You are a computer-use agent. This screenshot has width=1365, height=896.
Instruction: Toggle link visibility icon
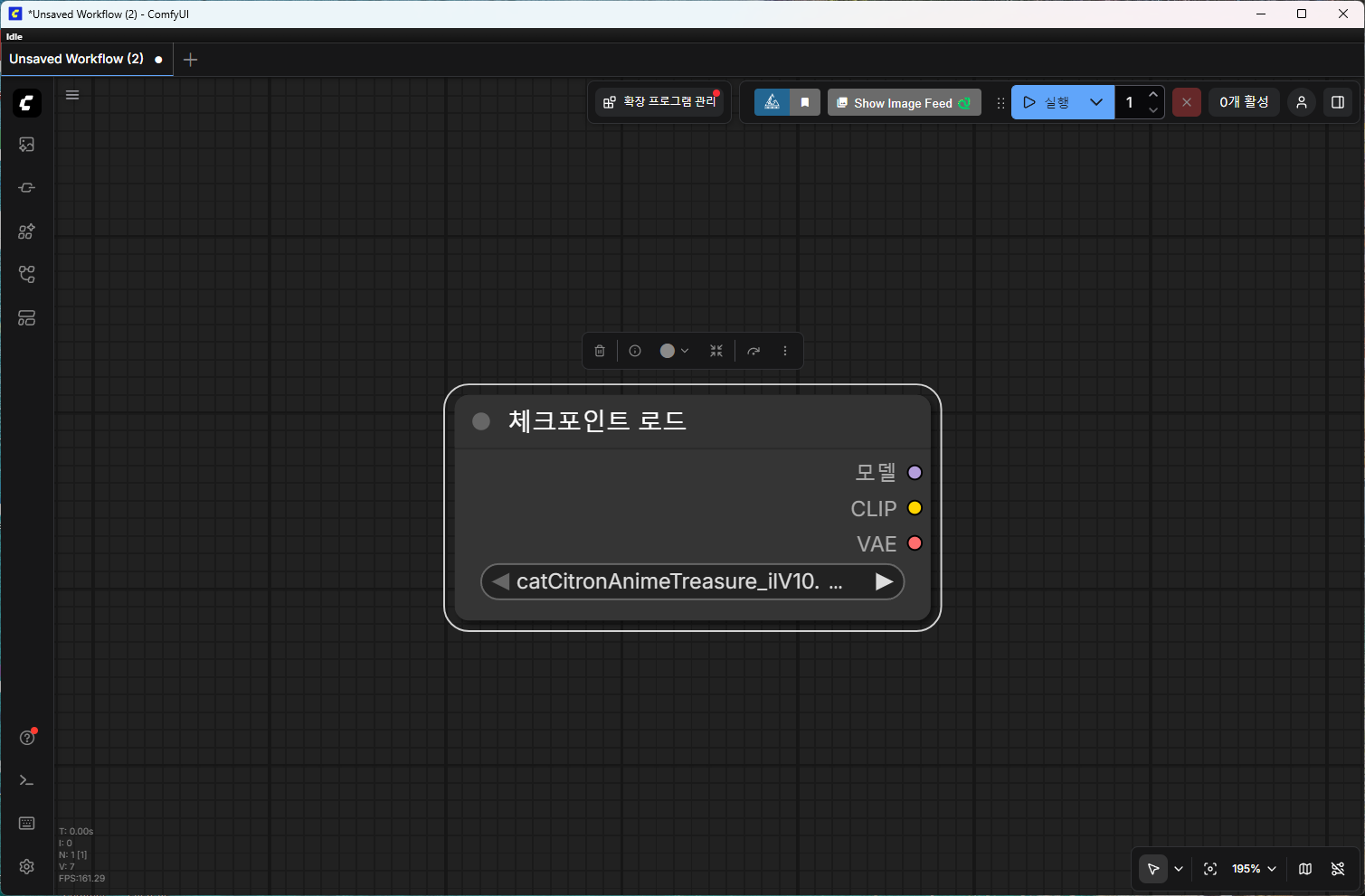[1338, 869]
